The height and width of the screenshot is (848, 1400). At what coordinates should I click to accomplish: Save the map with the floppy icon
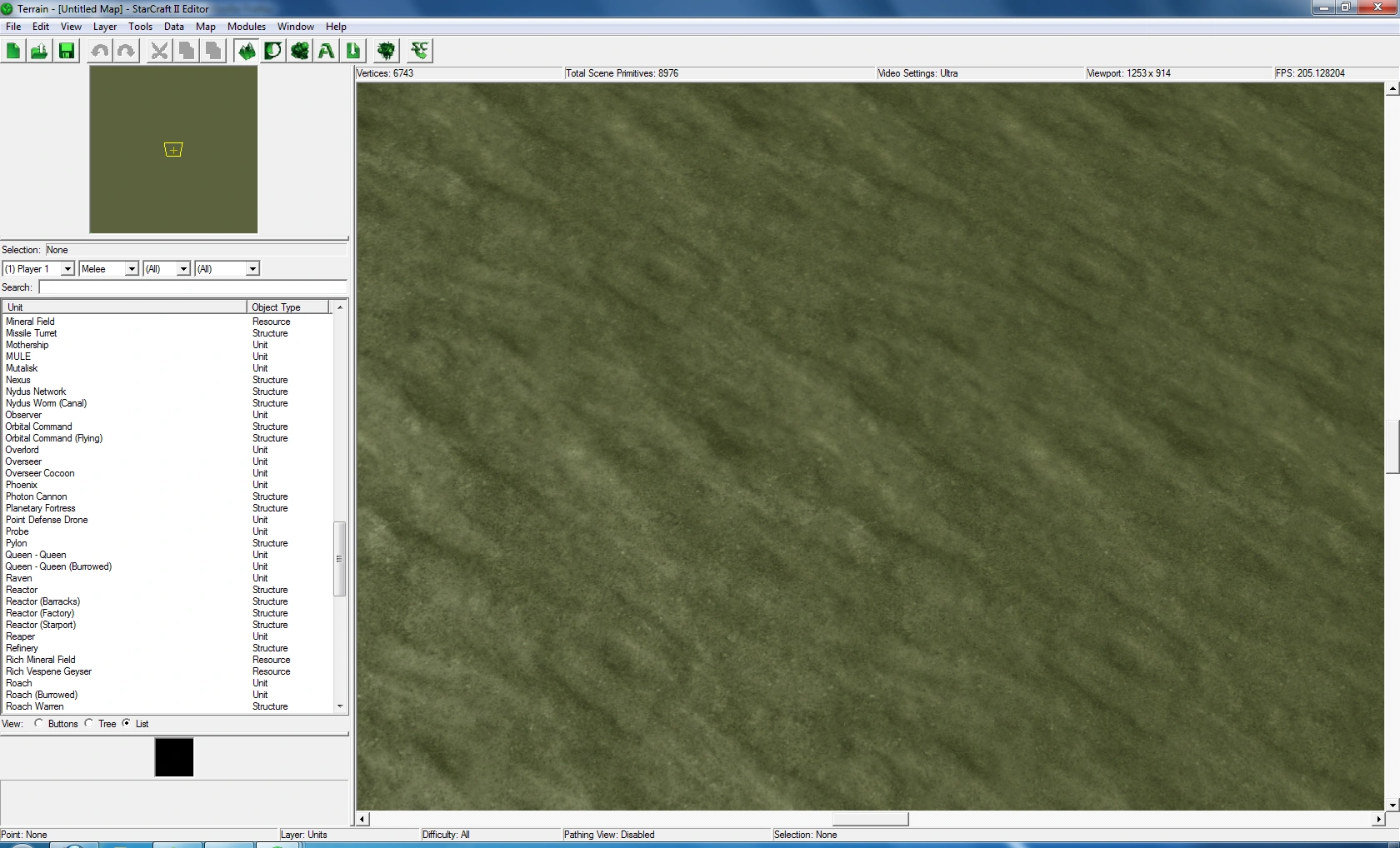[x=66, y=51]
